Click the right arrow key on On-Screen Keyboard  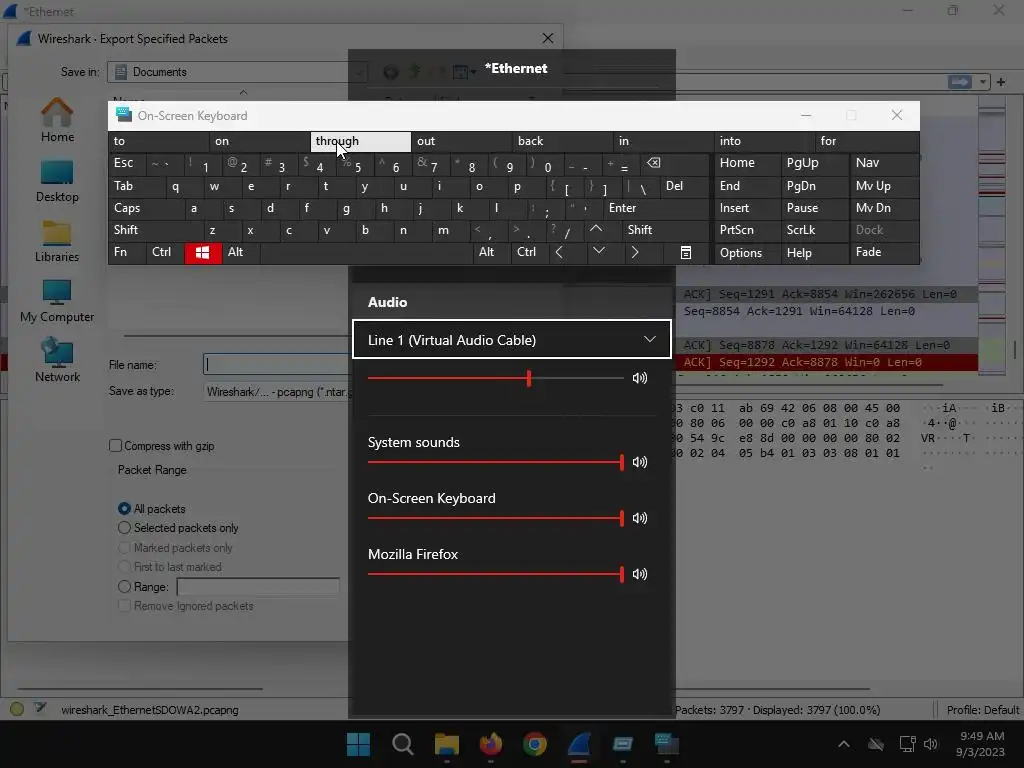(635, 253)
